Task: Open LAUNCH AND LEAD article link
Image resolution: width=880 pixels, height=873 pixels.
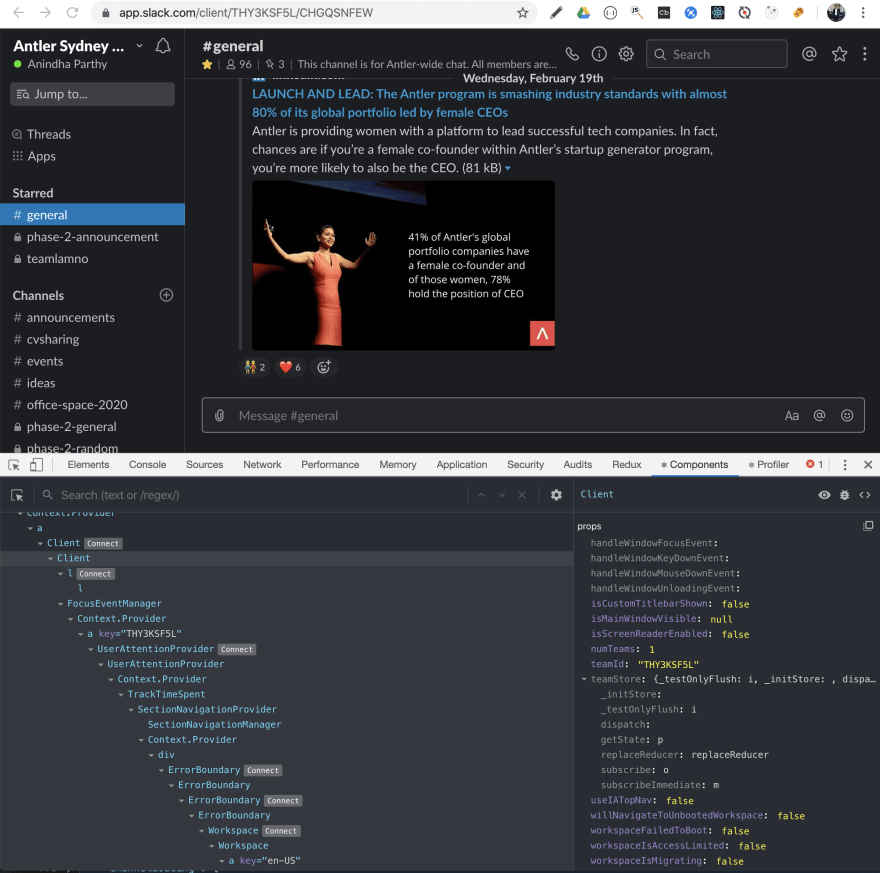Action: coord(489,103)
